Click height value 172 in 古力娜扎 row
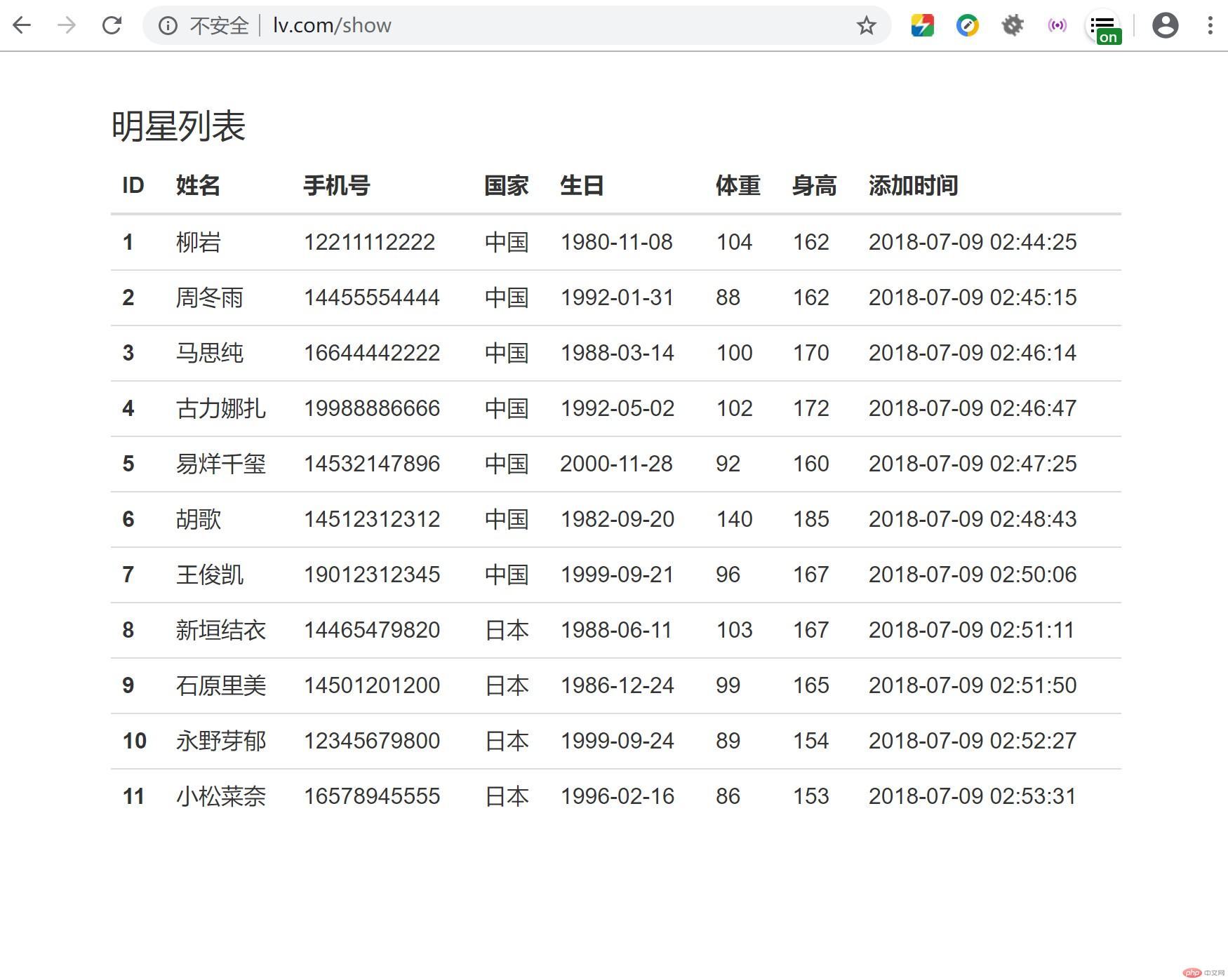 click(810, 408)
